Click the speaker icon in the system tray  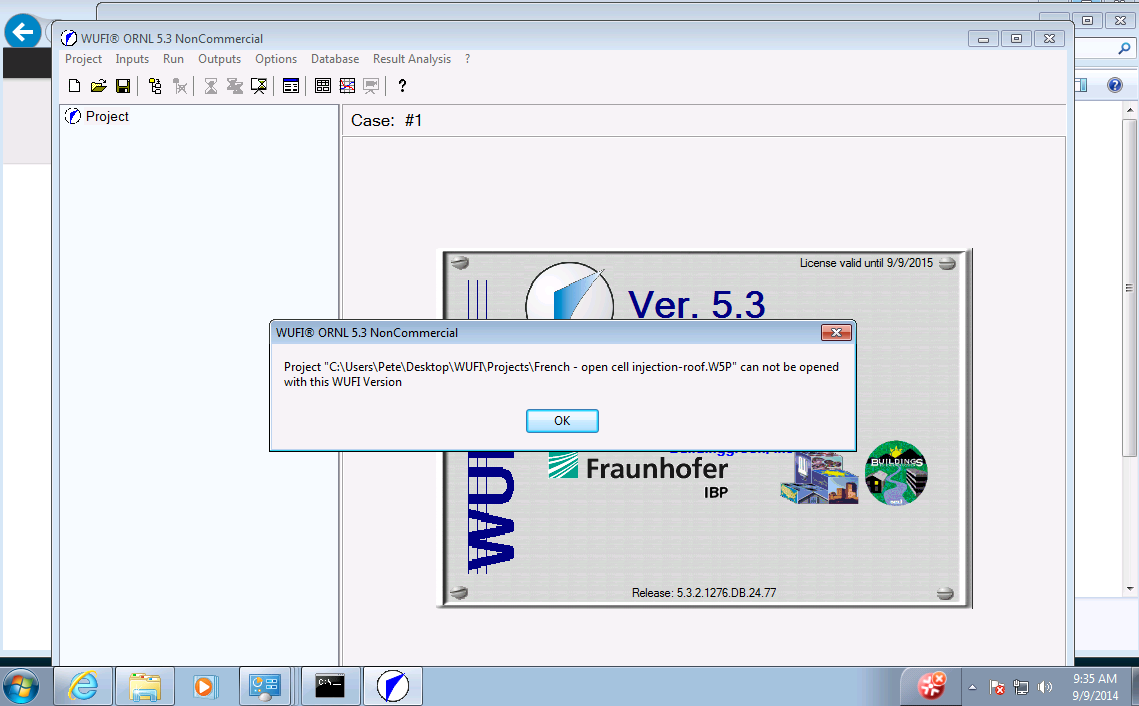[x=1046, y=688]
